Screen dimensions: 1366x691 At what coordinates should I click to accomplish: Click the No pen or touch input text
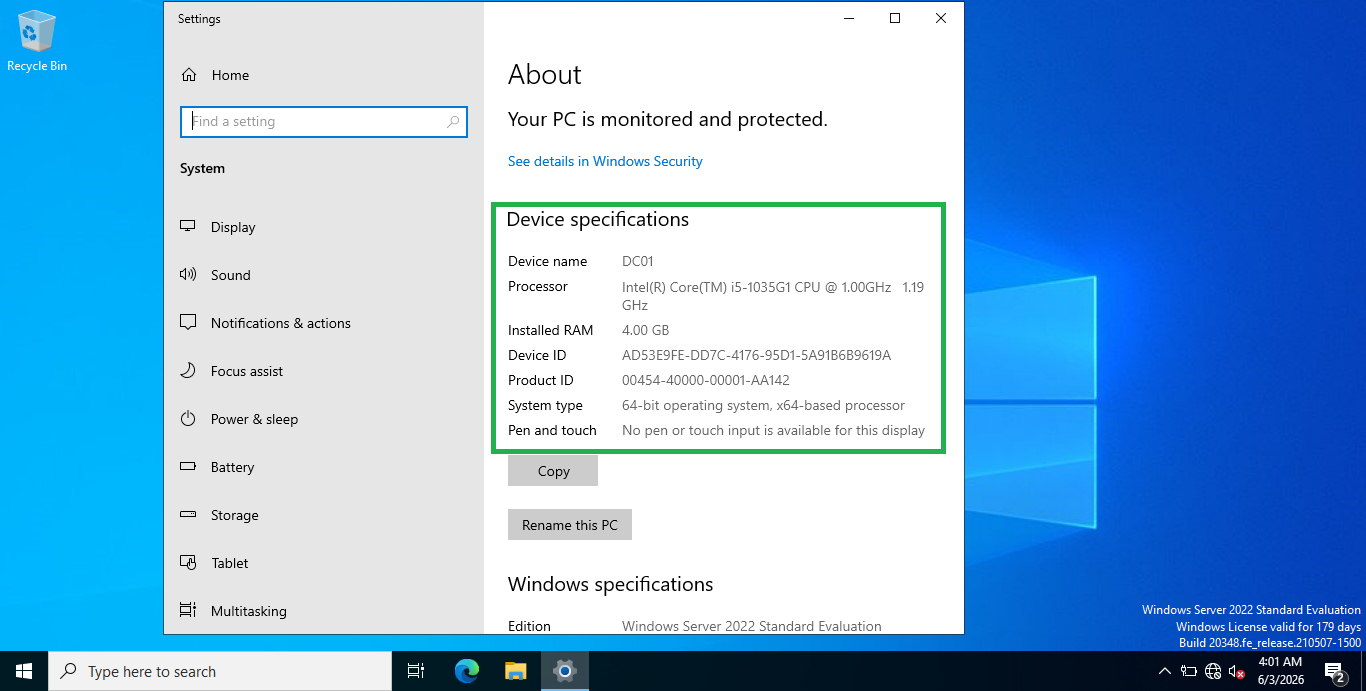pos(773,430)
